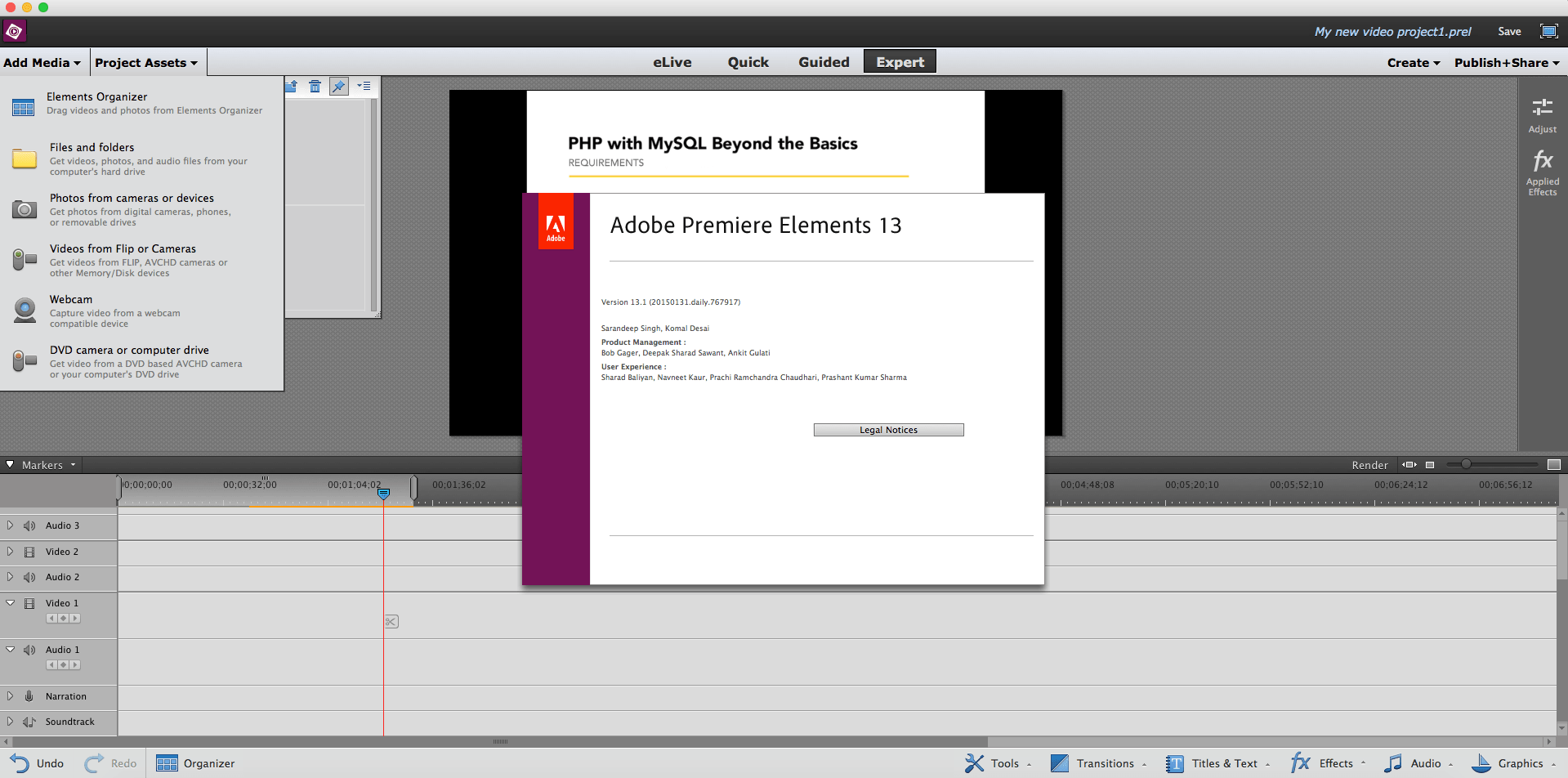
Task: Go to previous keyframe on Video 1
Action: 51,619
